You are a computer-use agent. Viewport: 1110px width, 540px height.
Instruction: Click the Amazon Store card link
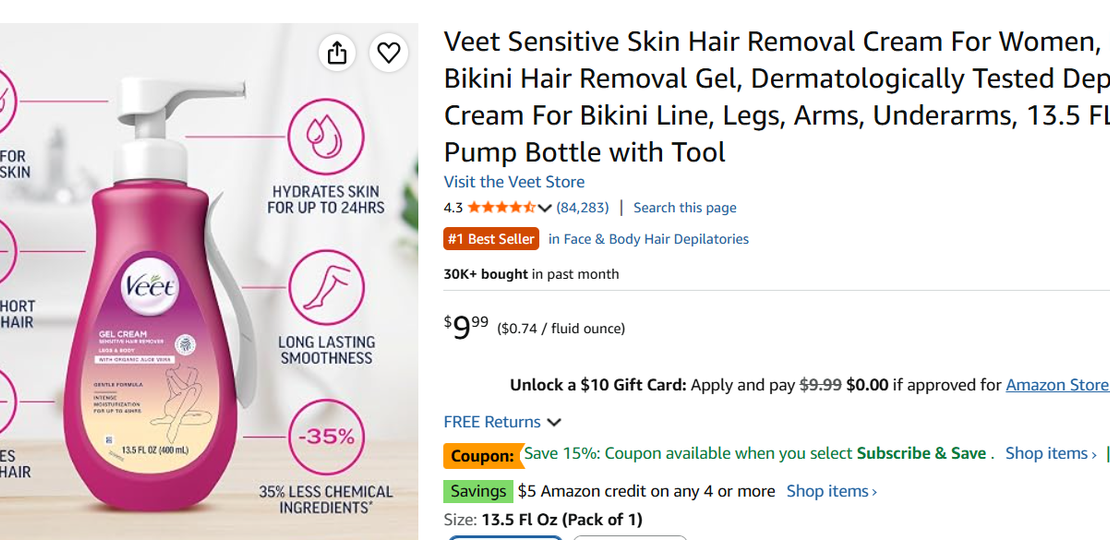point(1058,385)
